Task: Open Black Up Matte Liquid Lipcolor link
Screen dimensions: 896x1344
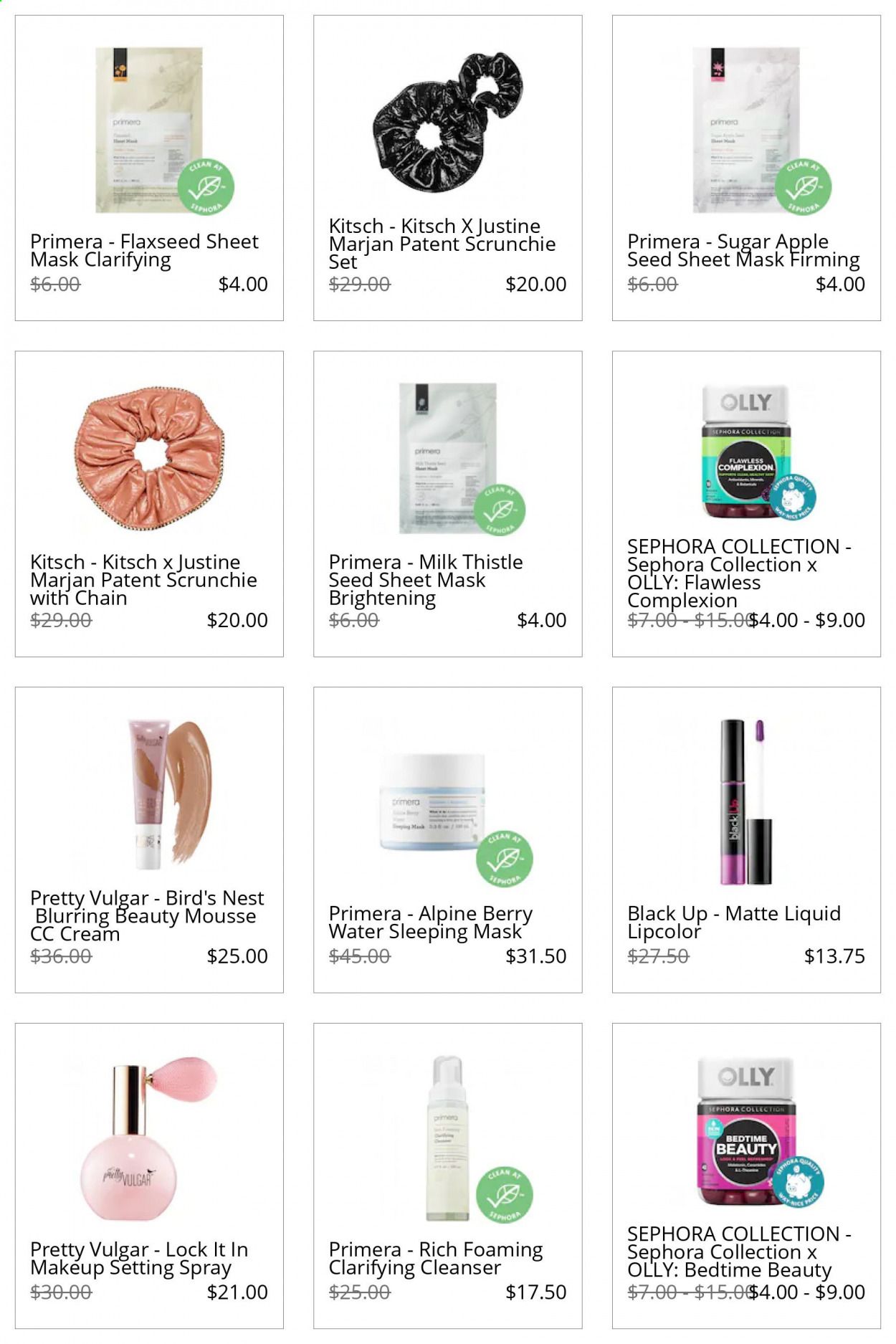Action: [734, 923]
